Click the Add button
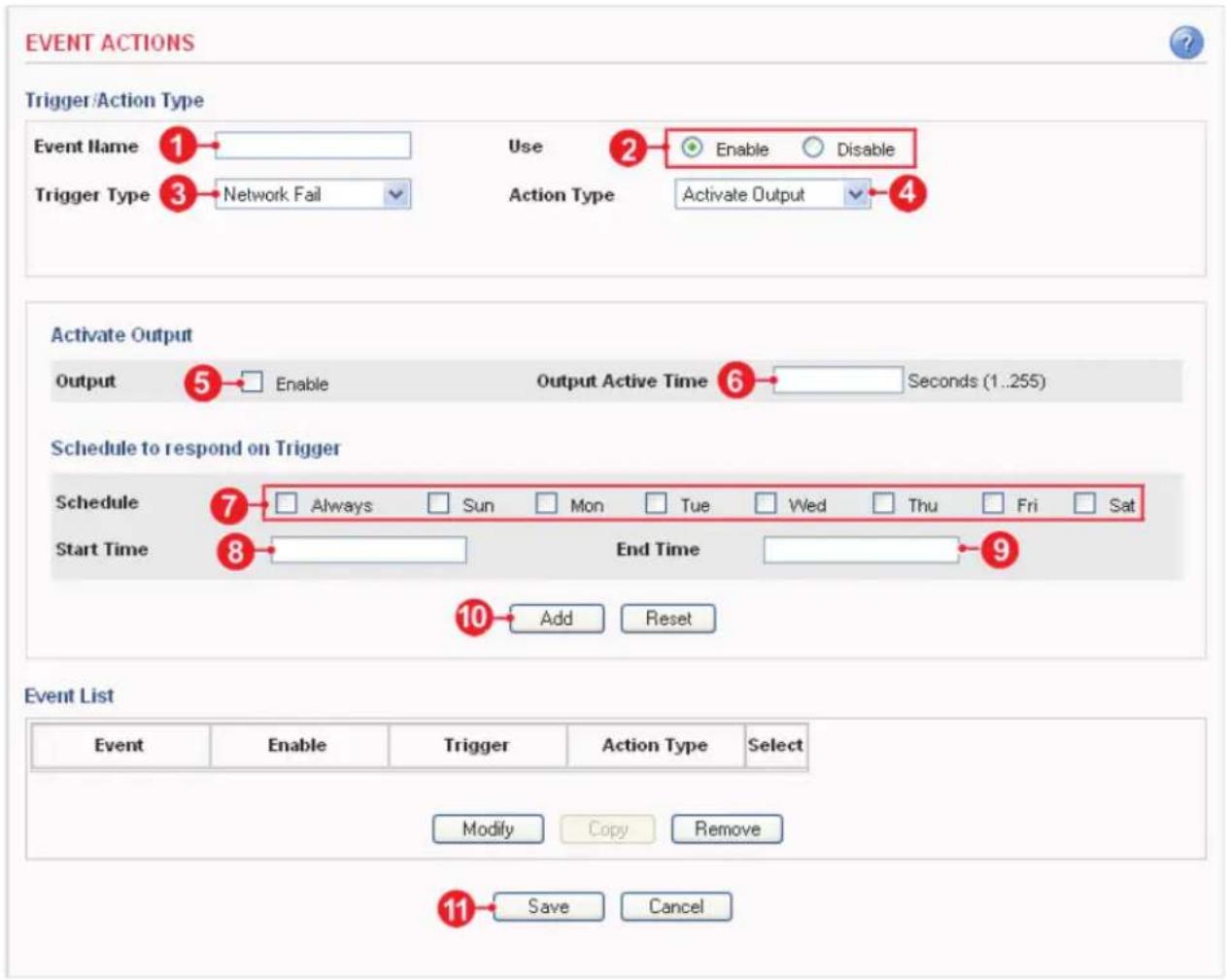Screen dimensions: 1226x980 point(557,619)
